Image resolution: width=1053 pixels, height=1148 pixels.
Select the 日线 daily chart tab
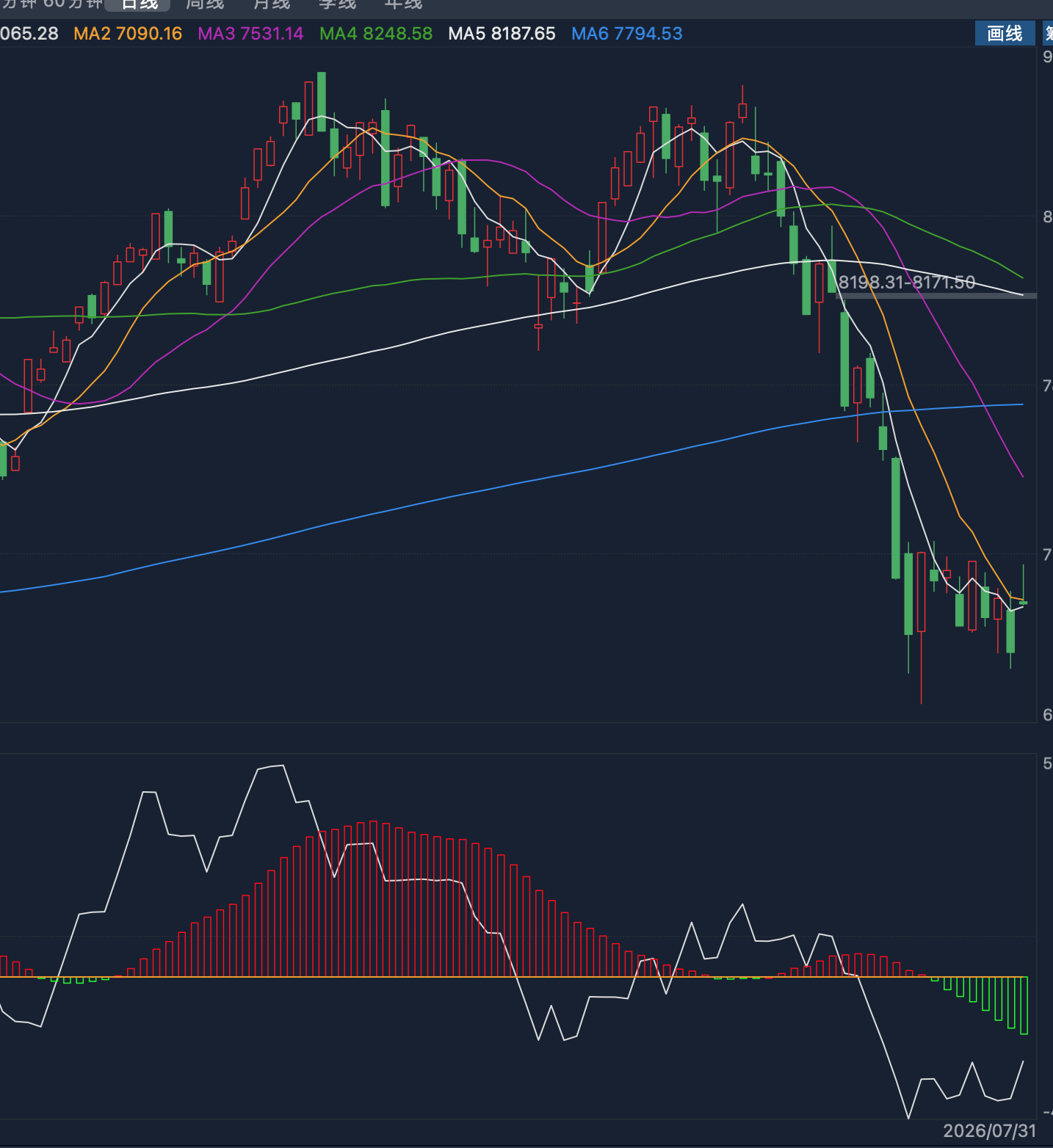pyautogui.click(x=140, y=4)
